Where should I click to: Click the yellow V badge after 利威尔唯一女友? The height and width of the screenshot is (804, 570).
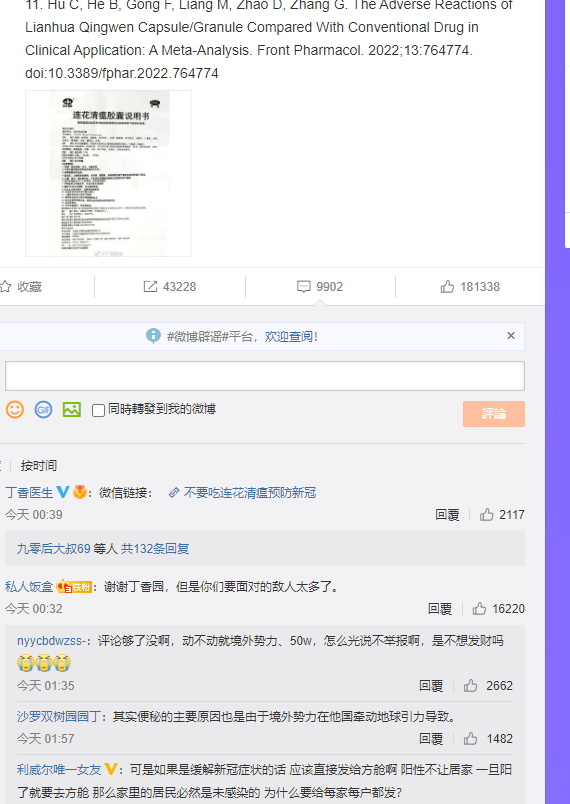pyautogui.click(x=110, y=769)
